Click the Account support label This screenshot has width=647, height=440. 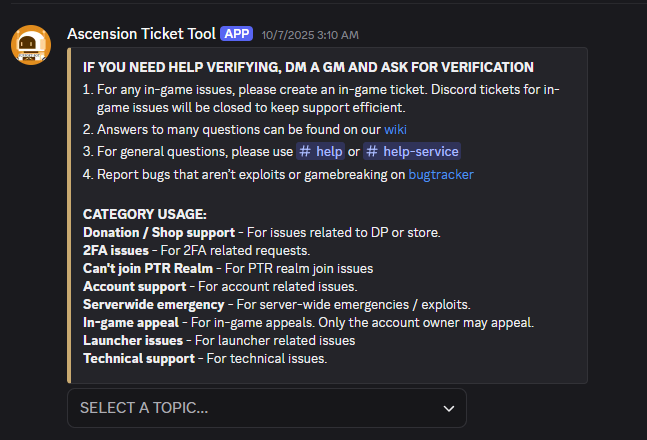pos(134,286)
